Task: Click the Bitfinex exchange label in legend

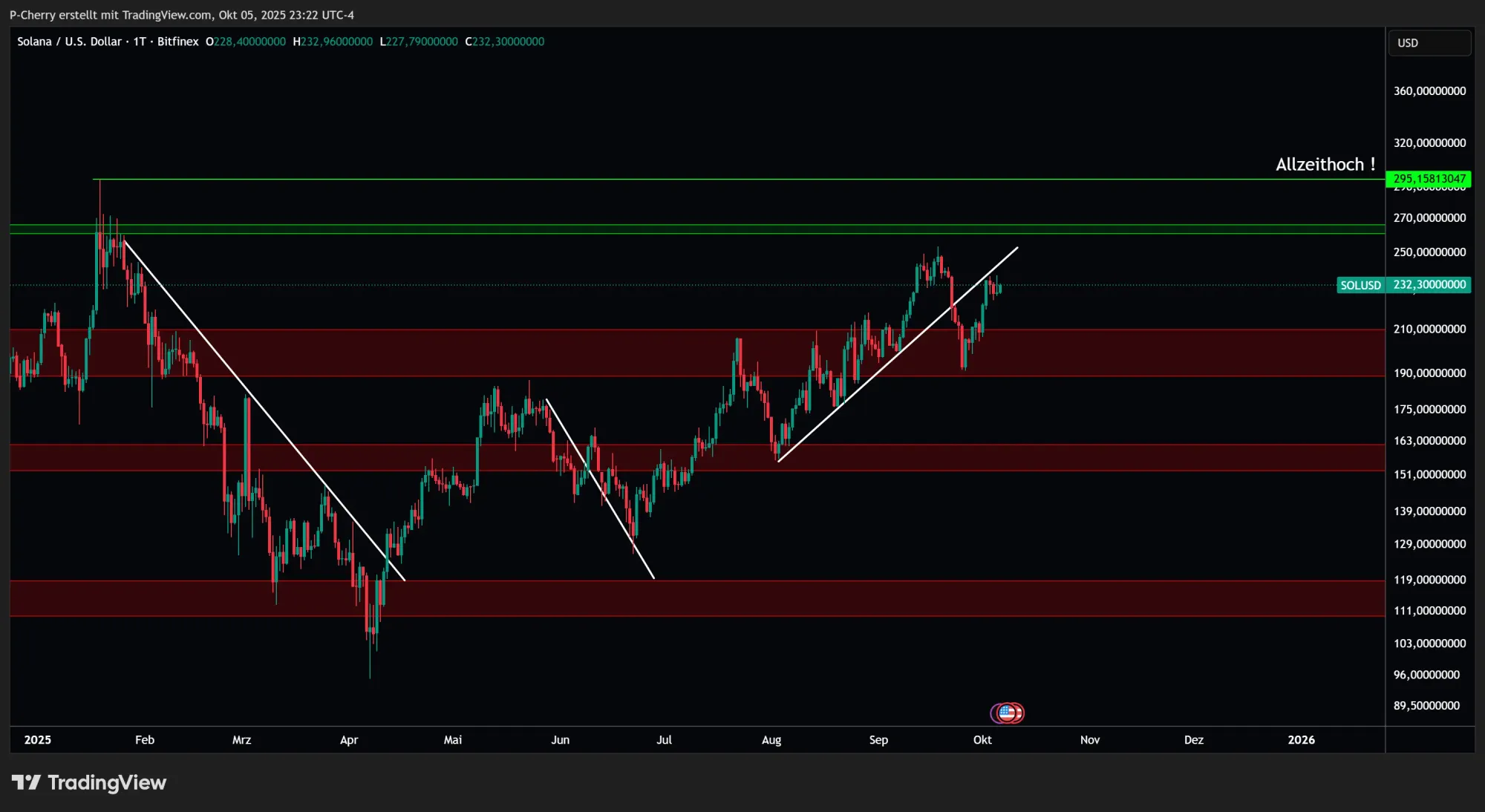Action: click(x=177, y=42)
